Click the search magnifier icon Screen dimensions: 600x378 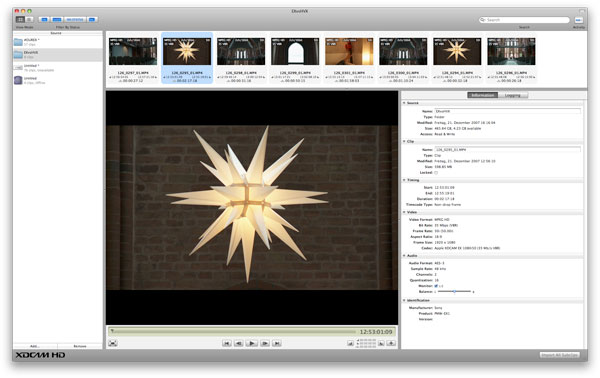point(483,20)
